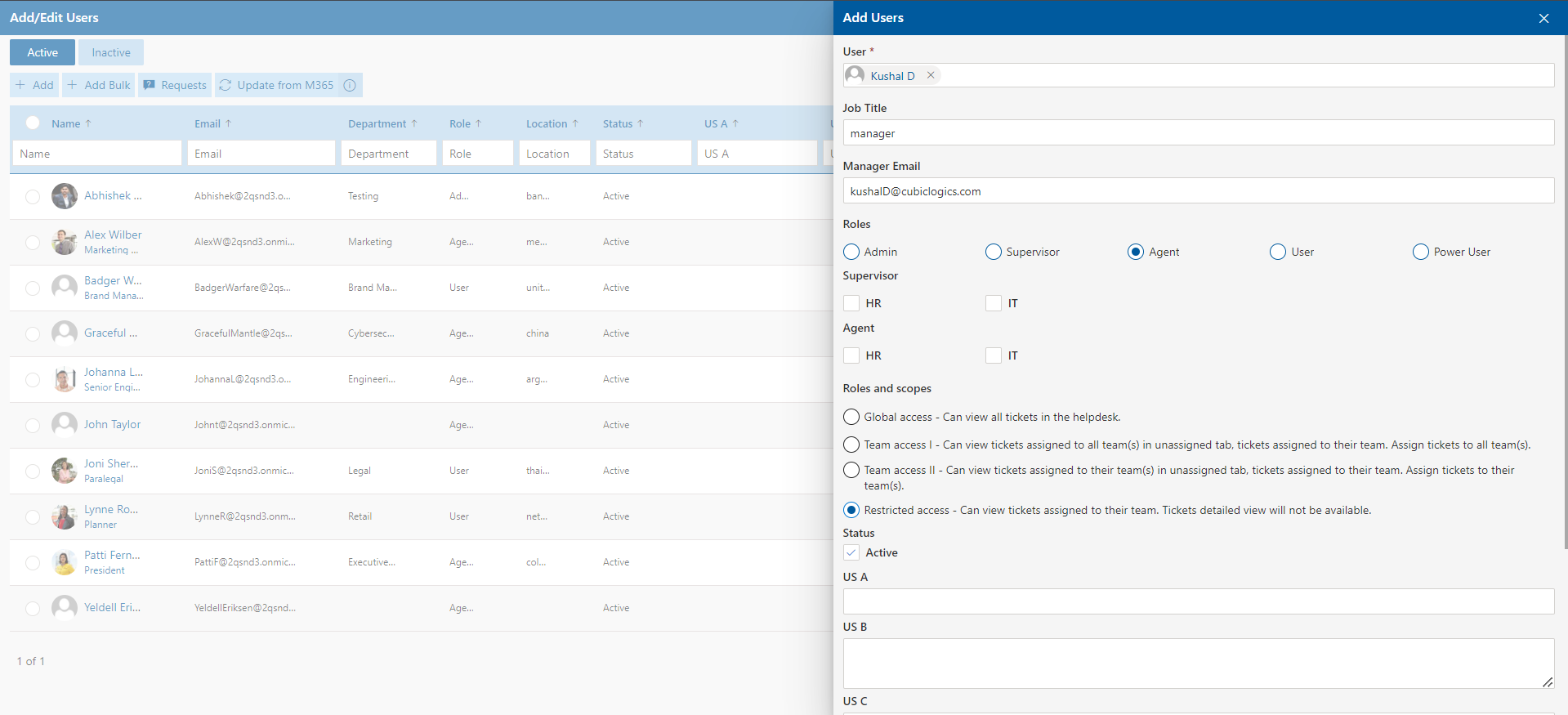The image size is (1568, 715).
Task: Click Yeldell Eri's avatar icon
Action: point(65,608)
